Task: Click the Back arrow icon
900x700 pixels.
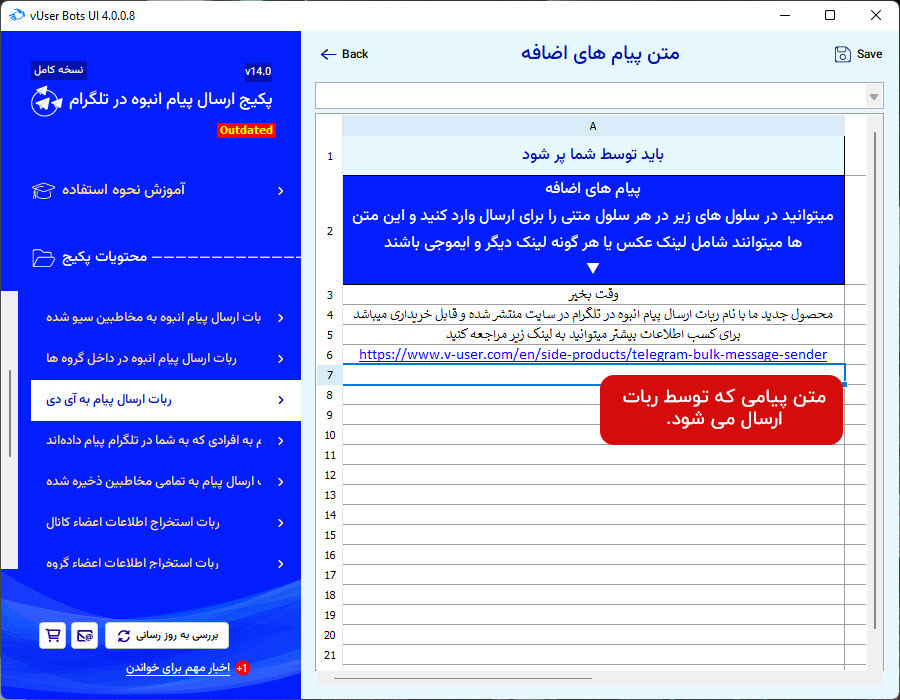Action: pos(328,54)
